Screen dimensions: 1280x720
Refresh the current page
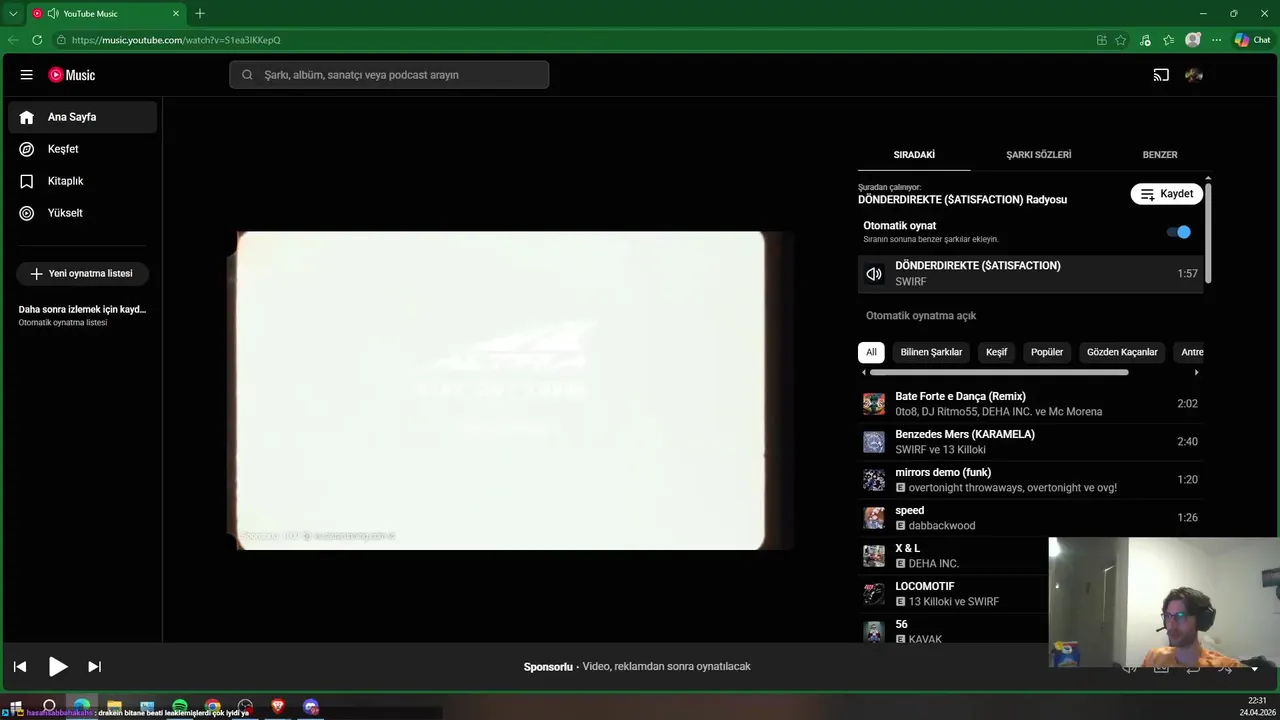point(37,40)
